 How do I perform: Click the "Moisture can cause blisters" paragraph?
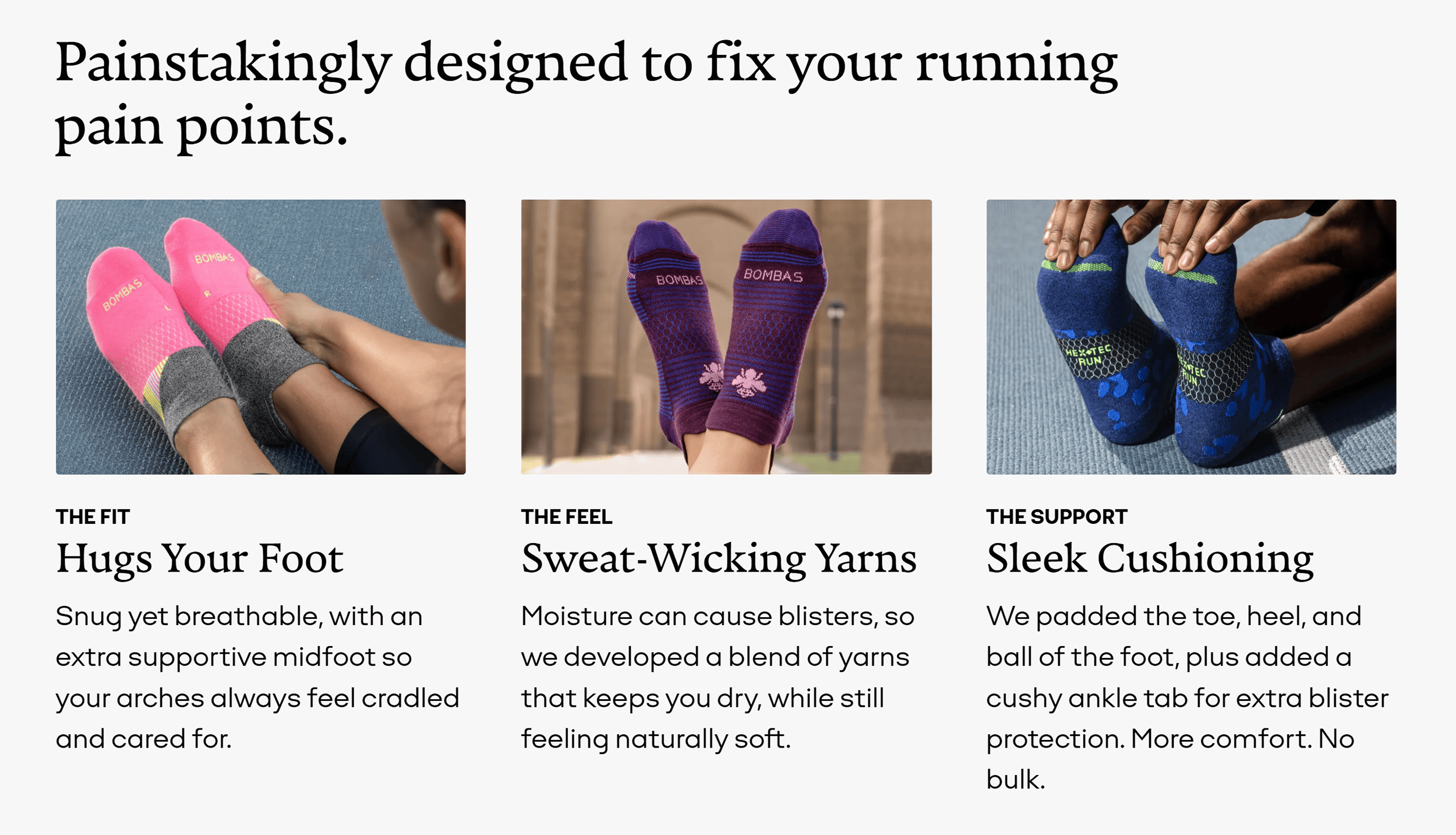pos(717,677)
